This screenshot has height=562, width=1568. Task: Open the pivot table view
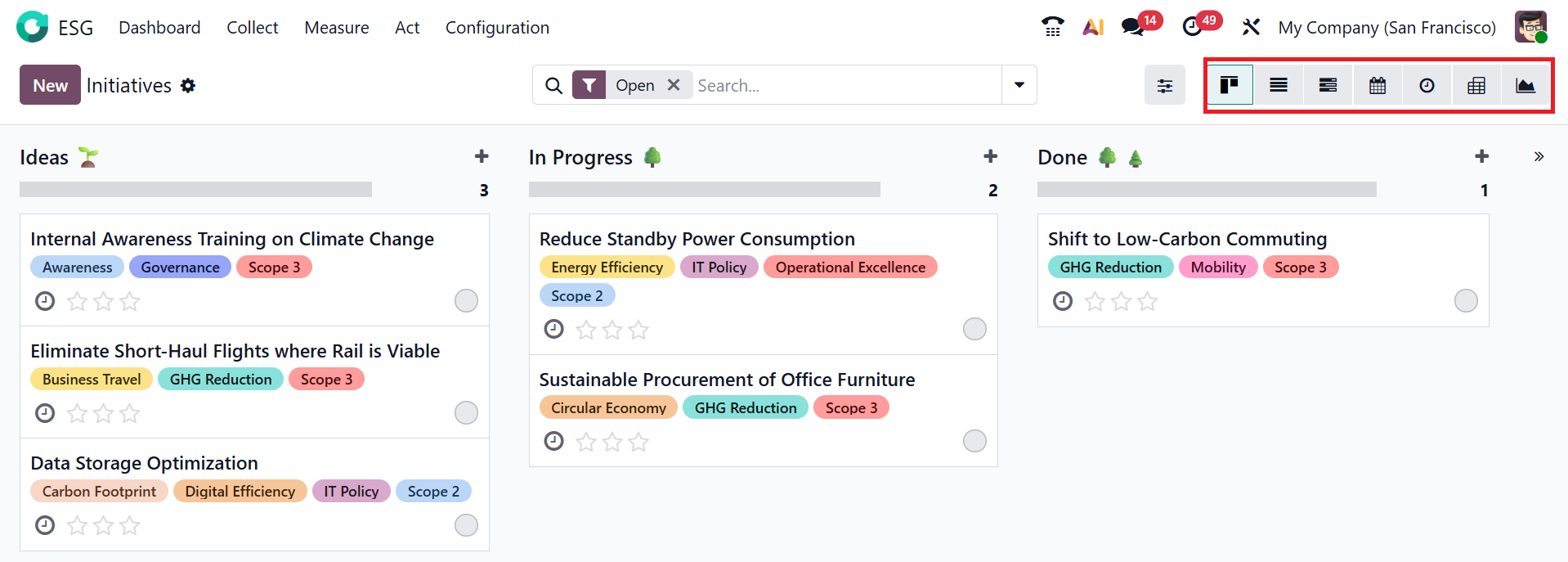(x=1476, y=85)
